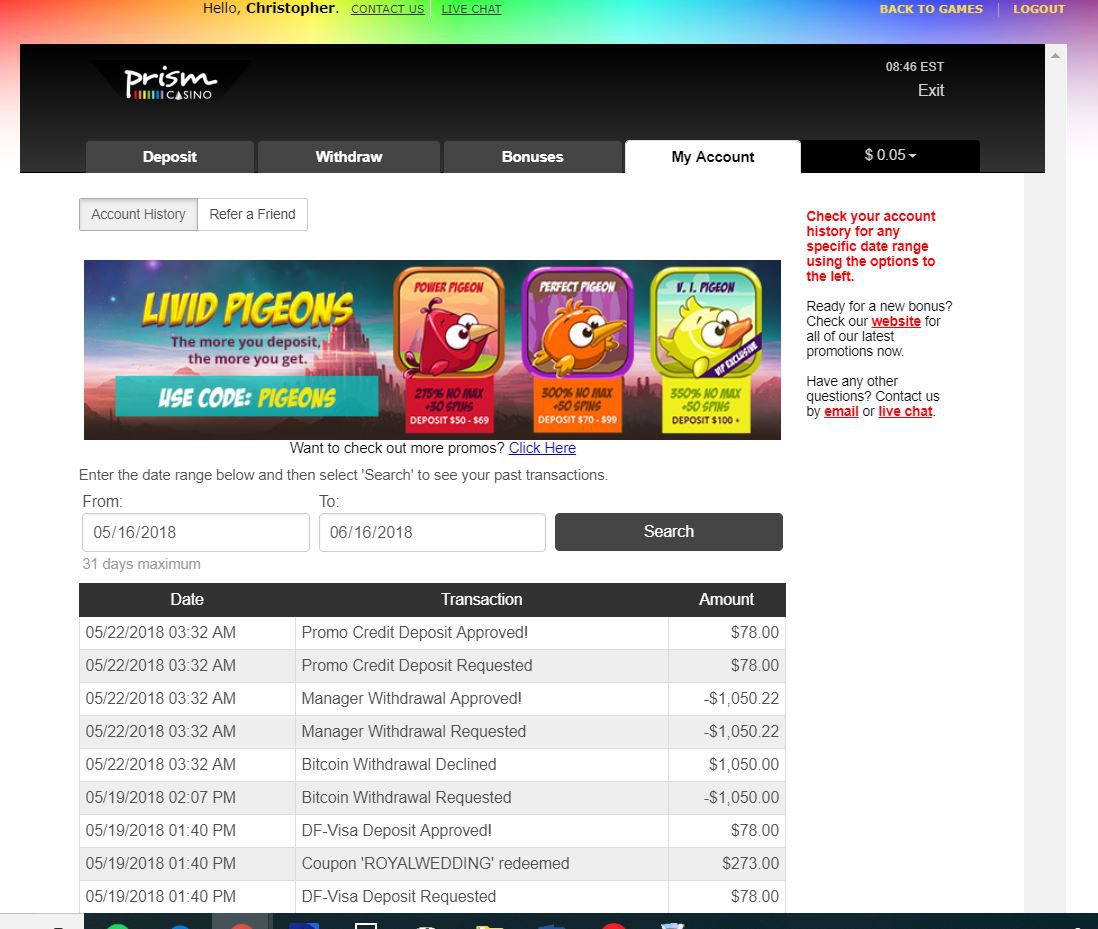The image size is (1098, 929).
Task: Click the '08:46 EST' clock text
Action: (915, 67)
